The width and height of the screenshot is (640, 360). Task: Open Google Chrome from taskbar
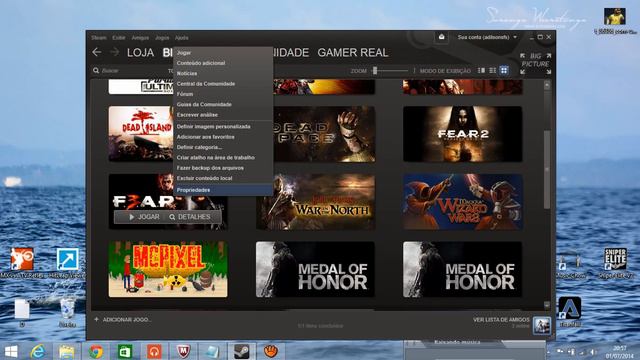96,351
